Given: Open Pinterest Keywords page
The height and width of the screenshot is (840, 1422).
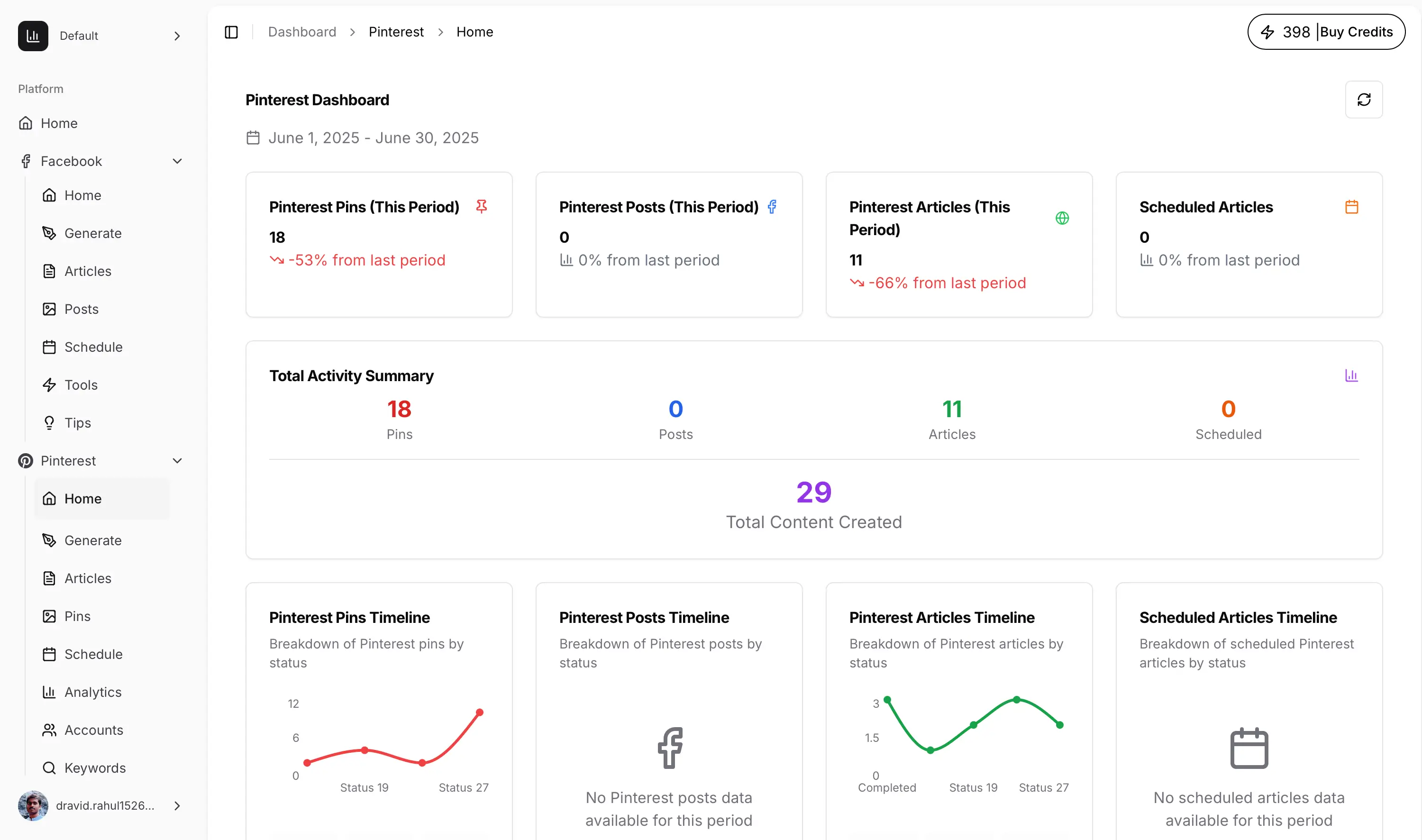Looking at the screenshot, I should pyautogui.click(x=102, y=768).
